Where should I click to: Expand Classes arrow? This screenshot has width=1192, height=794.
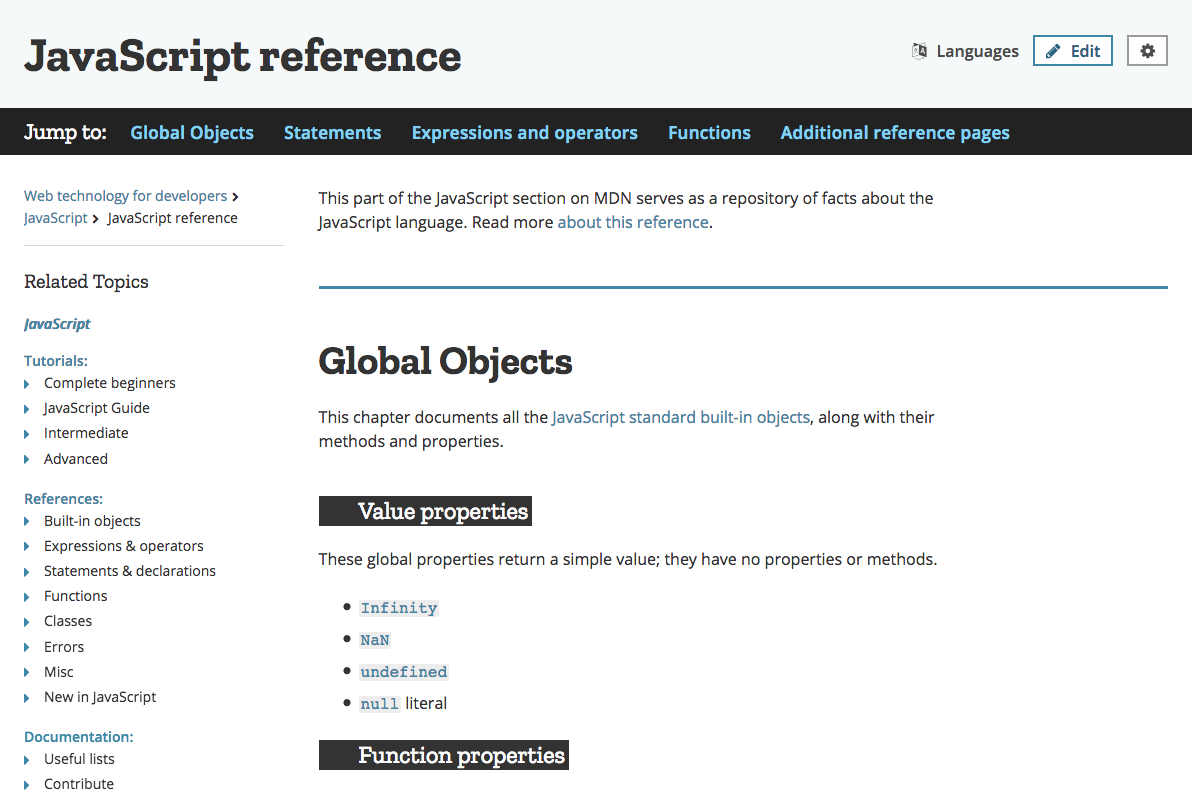click(x=27, y=622)
